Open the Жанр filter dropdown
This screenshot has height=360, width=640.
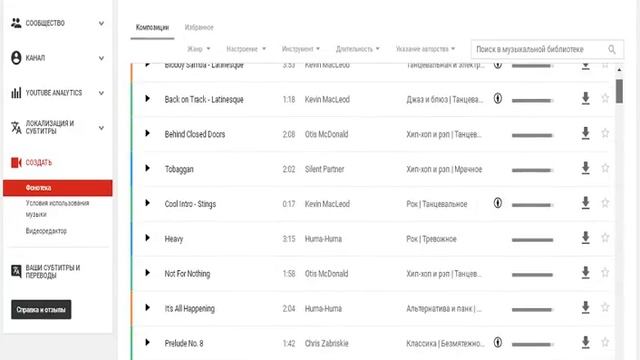tap(199, 49)
